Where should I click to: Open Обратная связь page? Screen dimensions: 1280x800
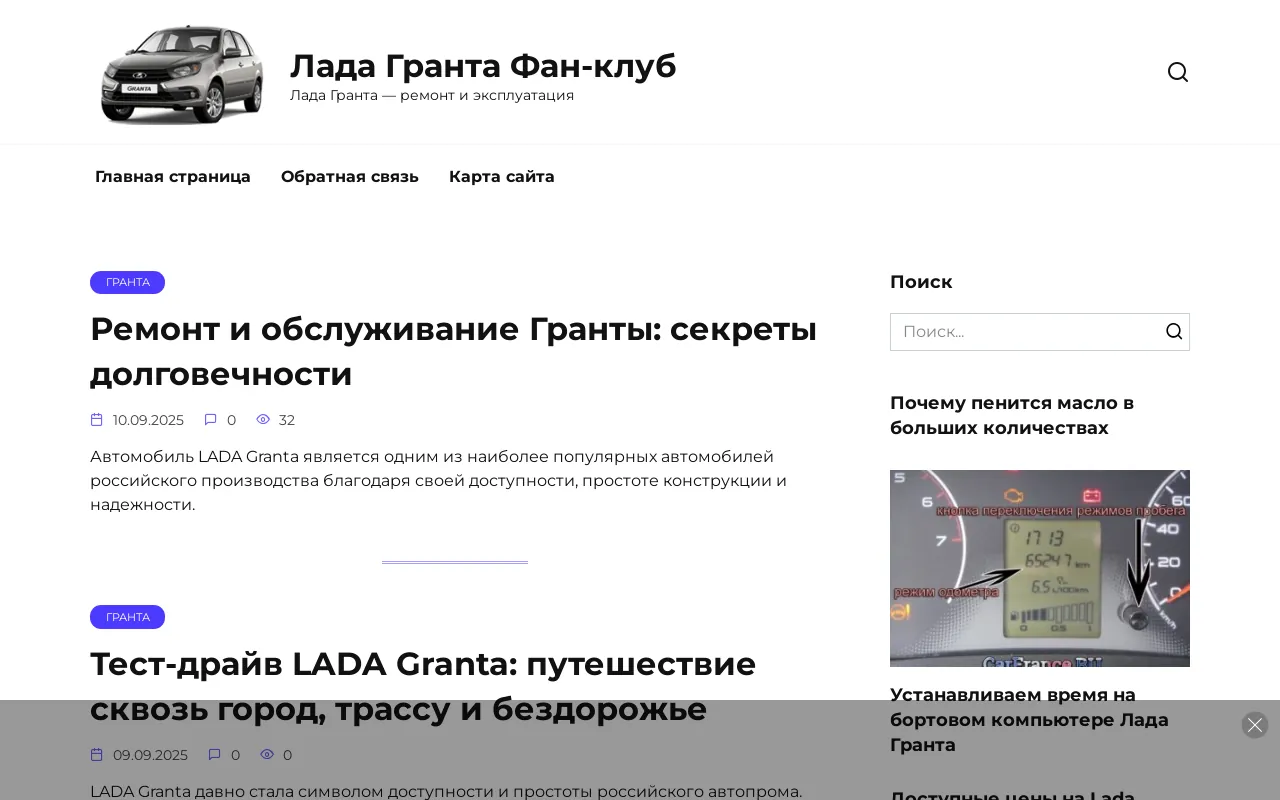click(x=350, y=177)
